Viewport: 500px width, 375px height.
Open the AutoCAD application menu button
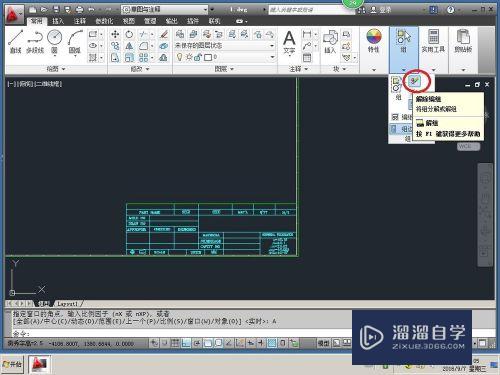tap(14, 14)
